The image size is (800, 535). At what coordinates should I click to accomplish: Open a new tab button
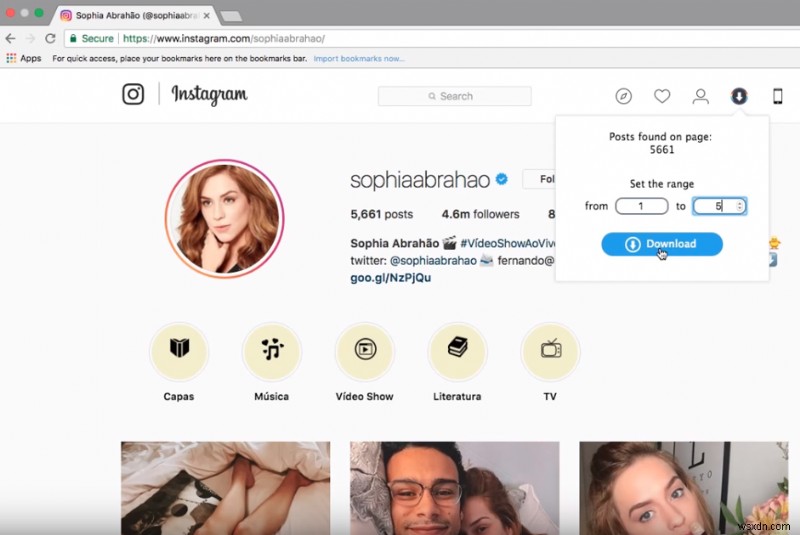(x=232, y=16)
